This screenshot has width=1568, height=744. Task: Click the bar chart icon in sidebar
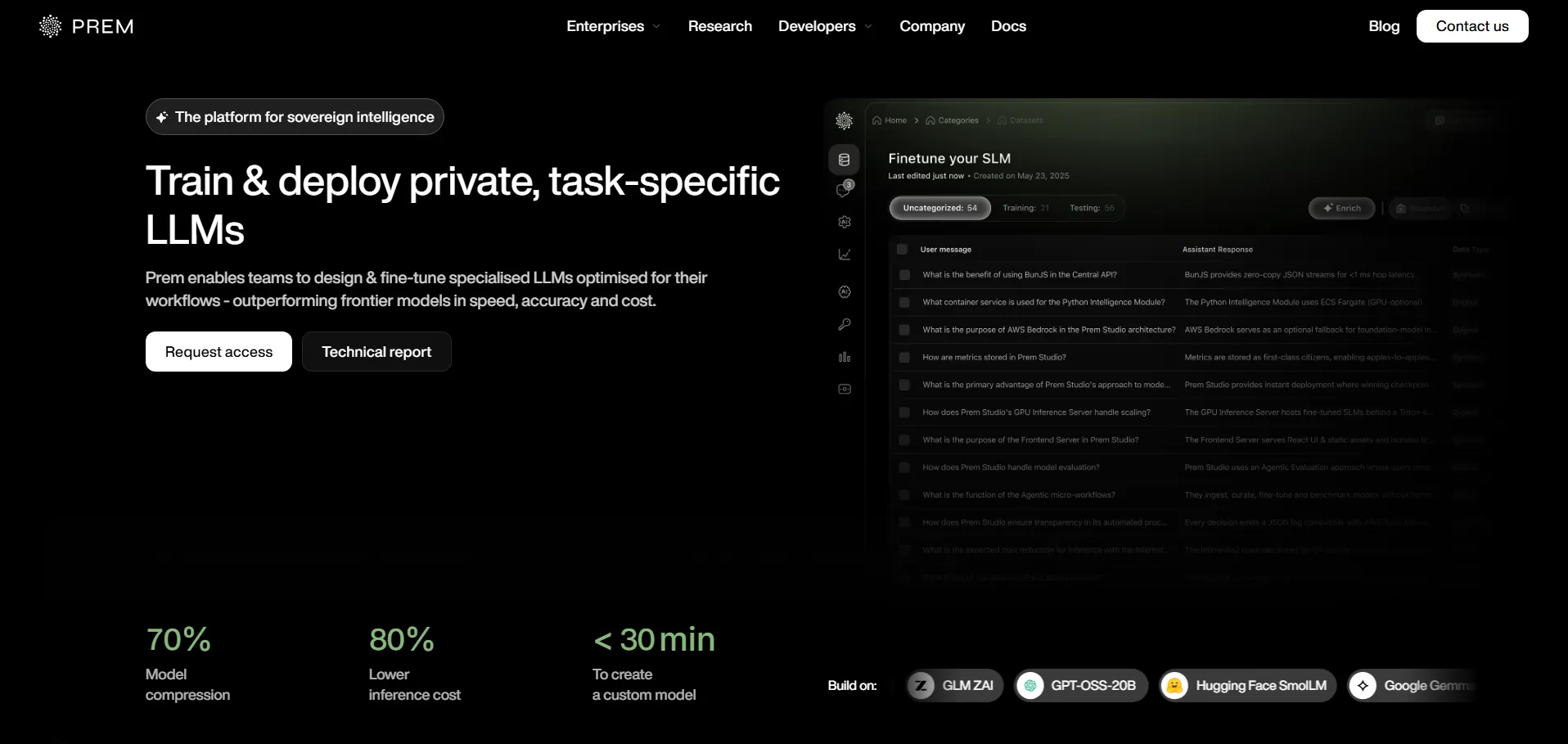pyautogui.click(x=845, y=357)
